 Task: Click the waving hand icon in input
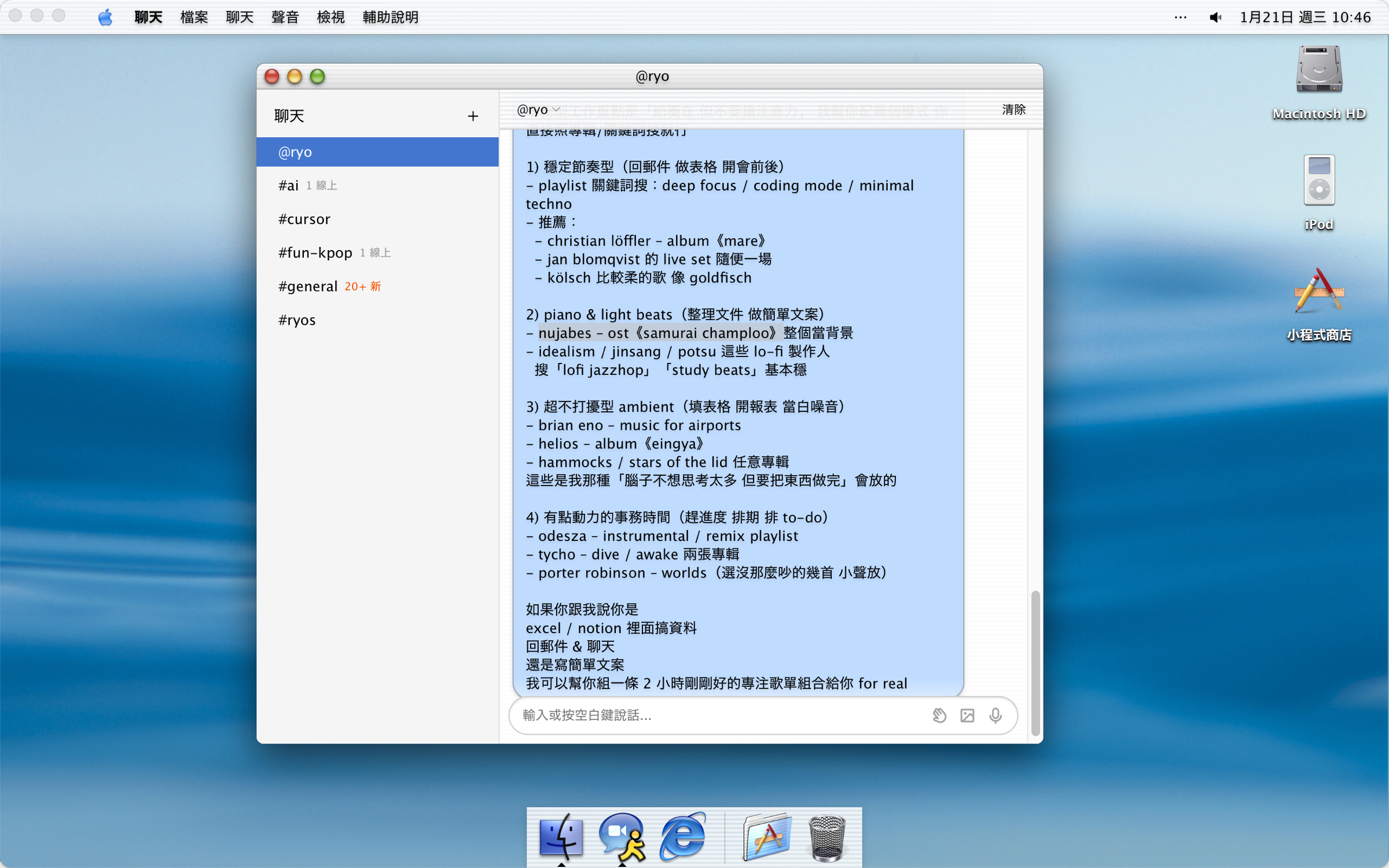pos(939,716)
